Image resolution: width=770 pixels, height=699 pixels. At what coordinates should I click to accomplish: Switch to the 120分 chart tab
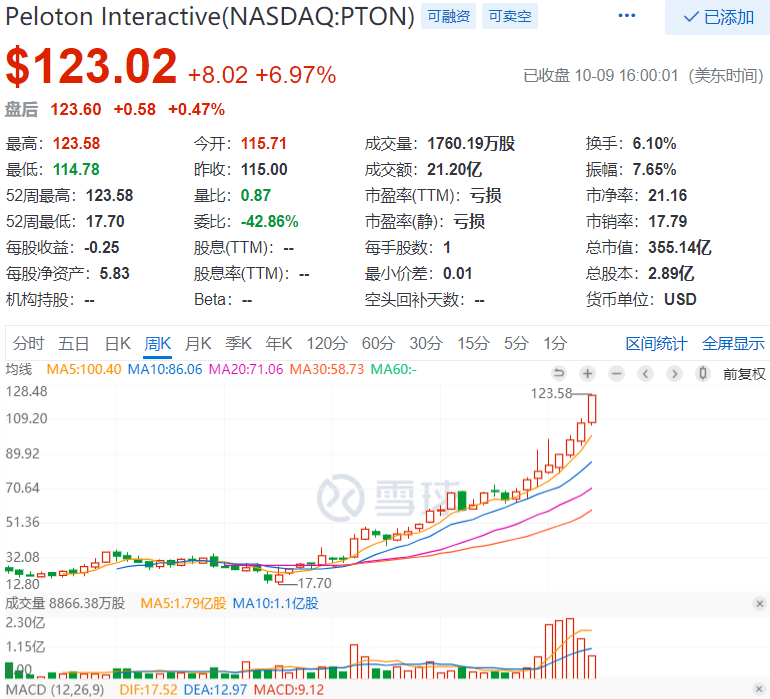327,343
